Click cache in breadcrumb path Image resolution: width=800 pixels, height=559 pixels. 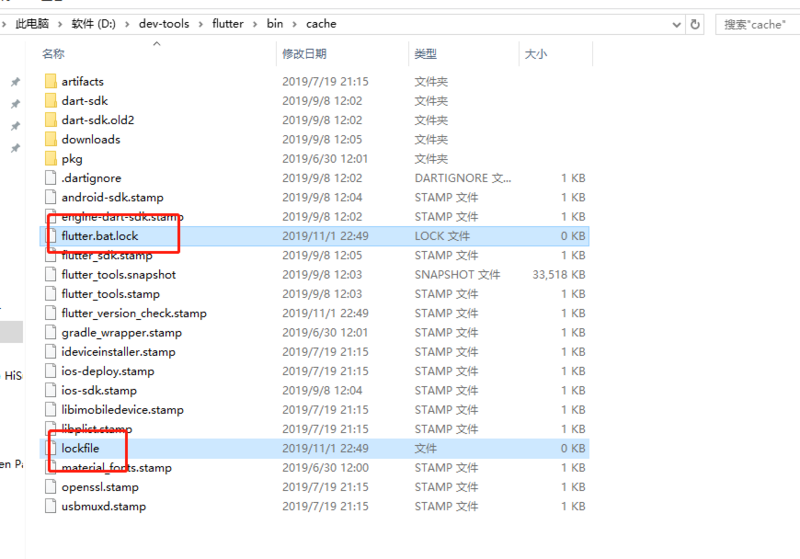[x=321, y=23]
